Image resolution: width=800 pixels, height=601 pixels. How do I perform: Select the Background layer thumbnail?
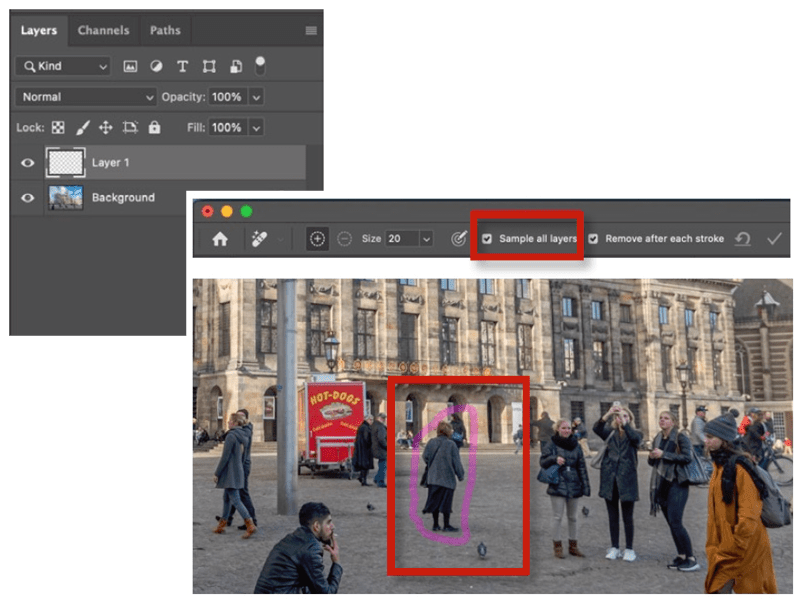65,197
